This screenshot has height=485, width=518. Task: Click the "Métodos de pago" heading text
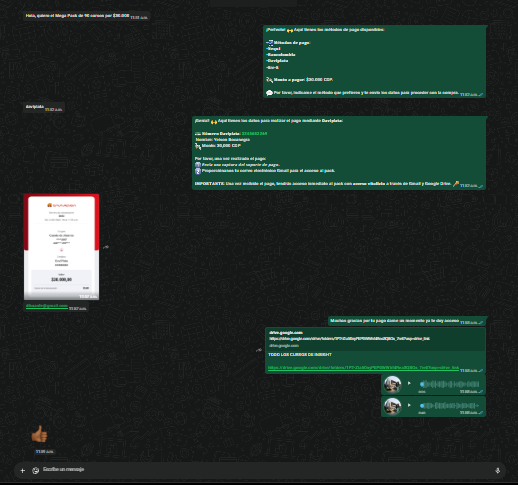[292, 43]
